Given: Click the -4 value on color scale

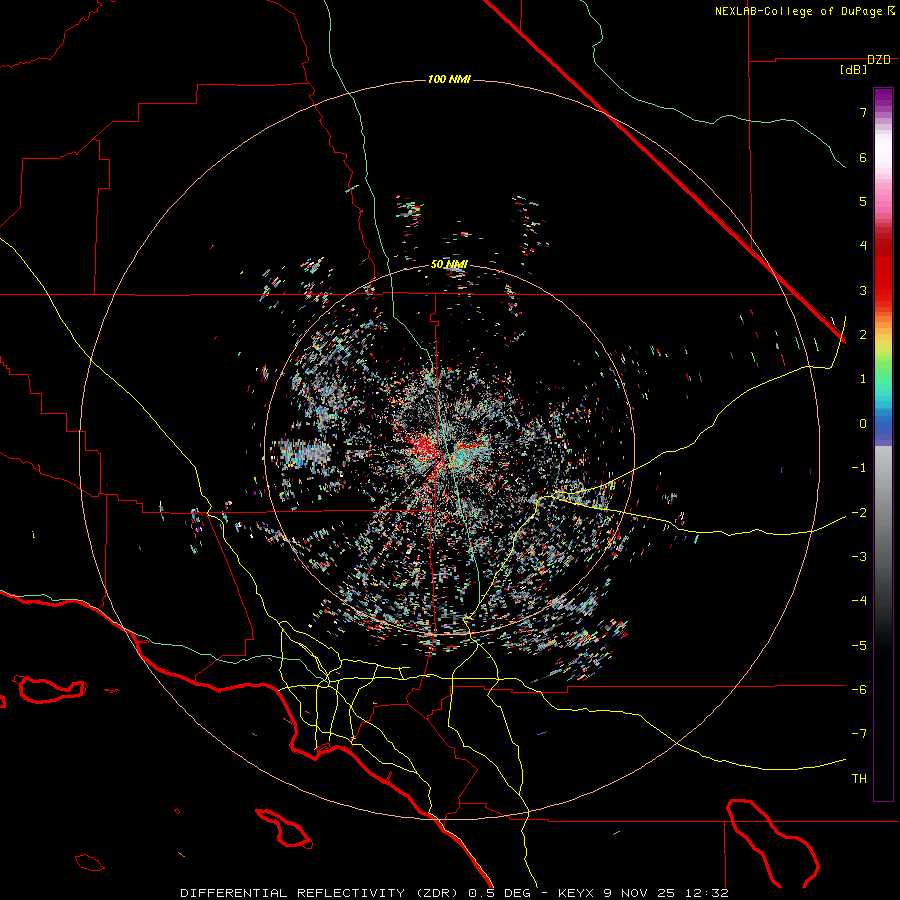Looking at the screenshot, I should (859, 601).
